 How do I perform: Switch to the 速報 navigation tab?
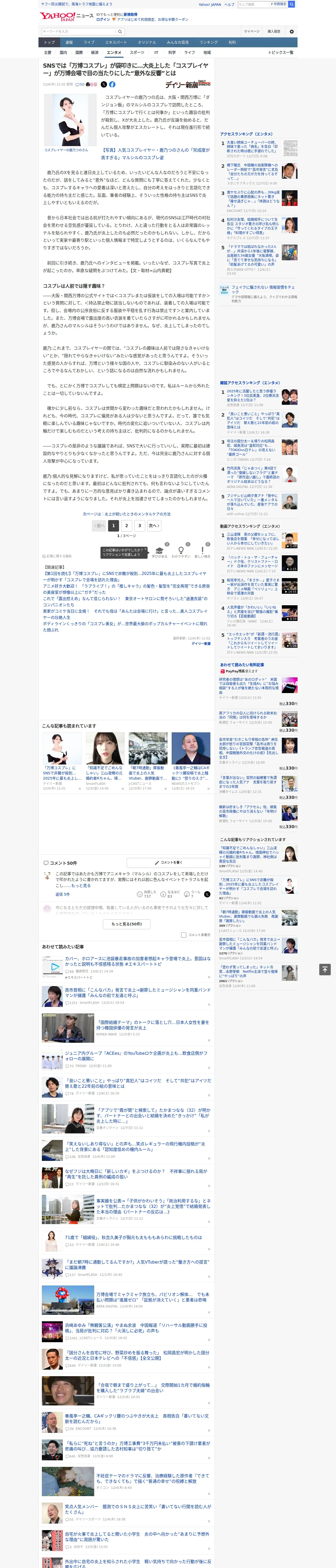[69, 43]
